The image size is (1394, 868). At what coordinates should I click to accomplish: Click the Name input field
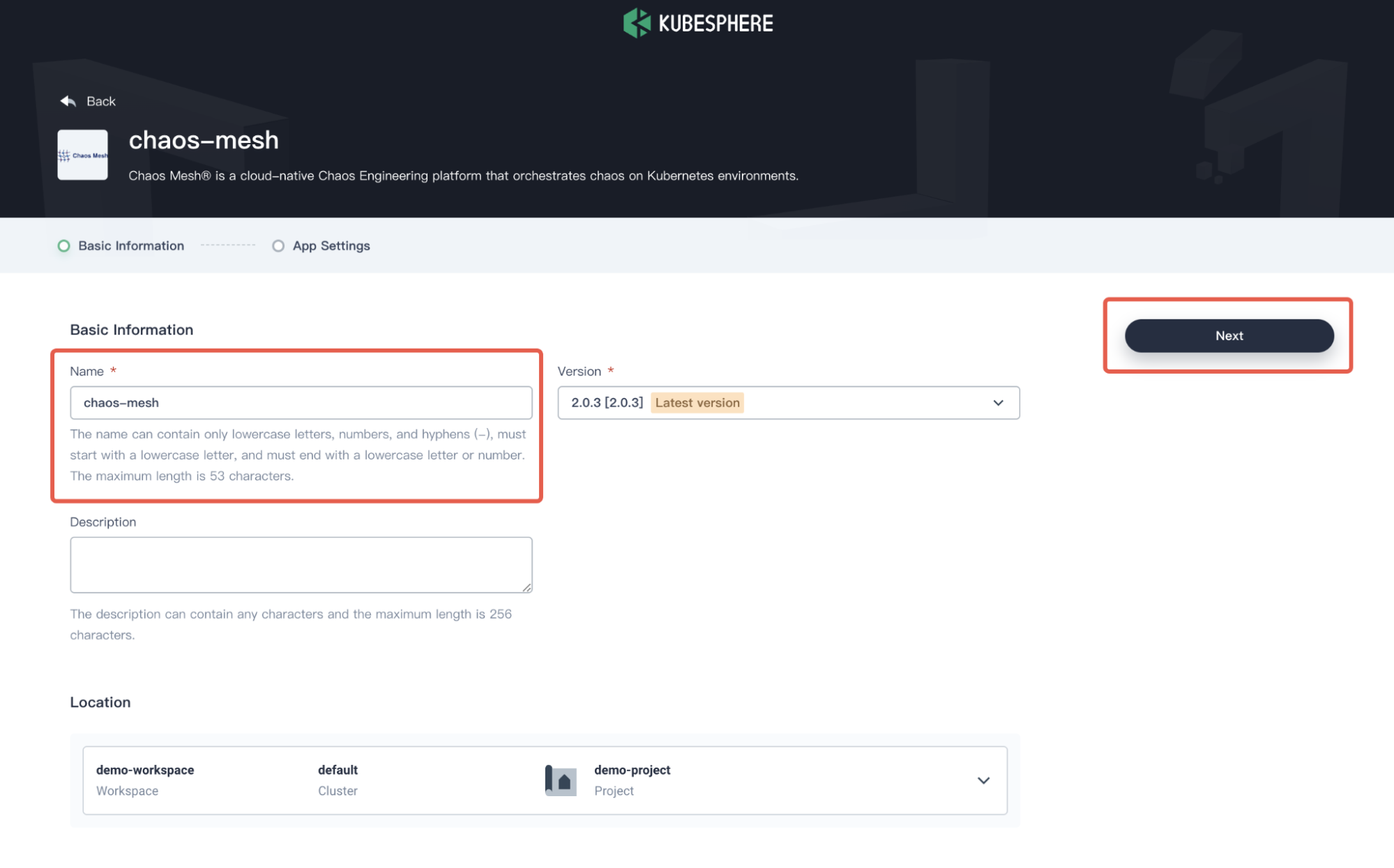click(301, 403)
